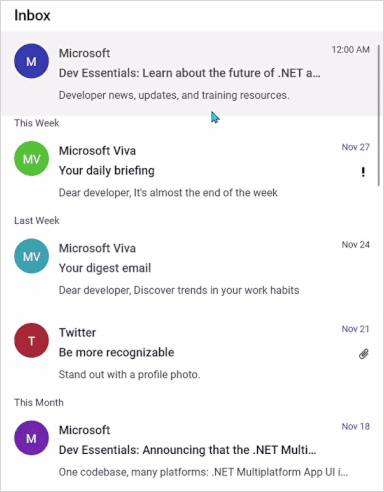This screenshot has height=492, width=384.
Task: Click the Twitter sender name
Action: 77,333
